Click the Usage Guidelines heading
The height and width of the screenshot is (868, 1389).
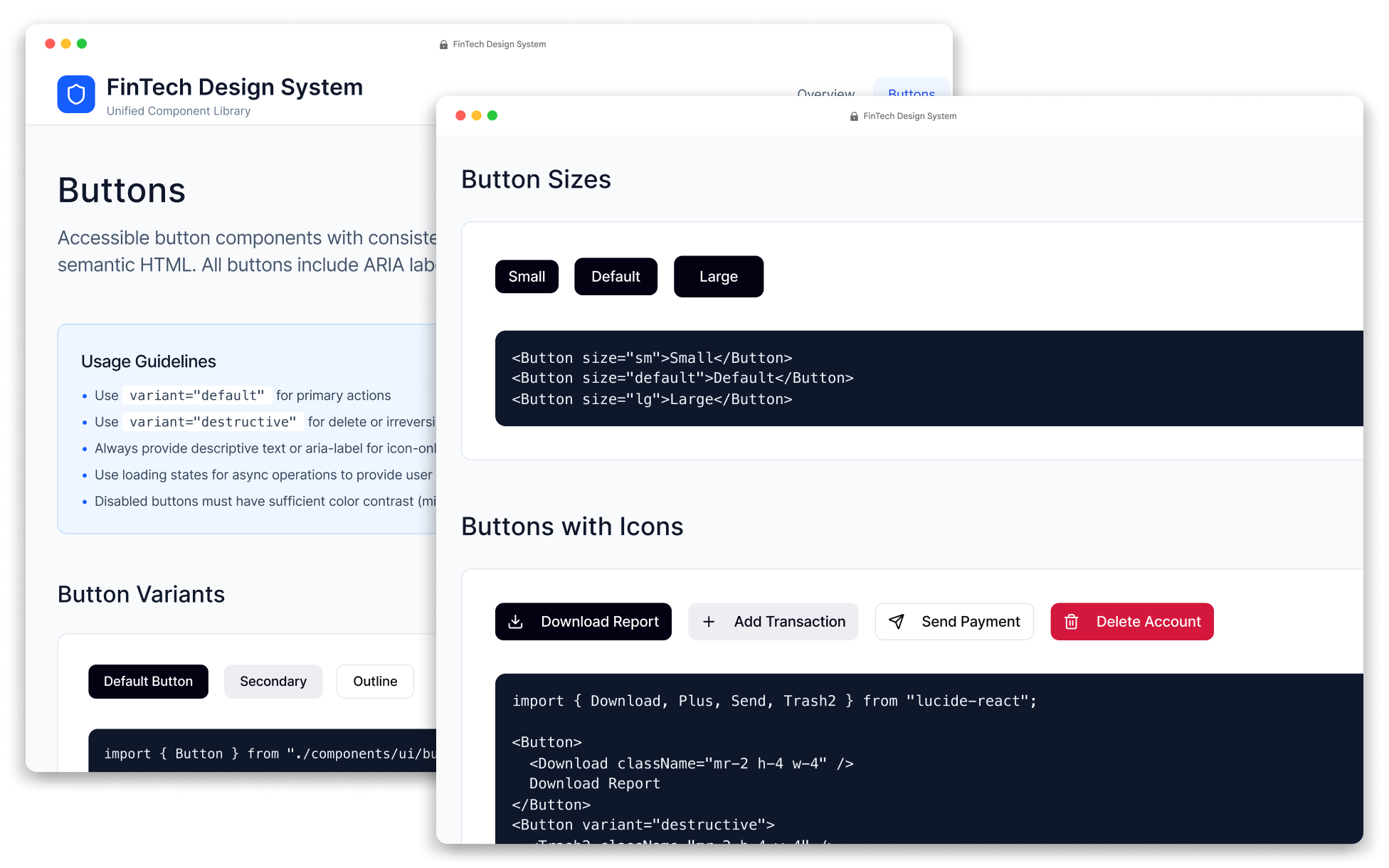coord(148,361)
